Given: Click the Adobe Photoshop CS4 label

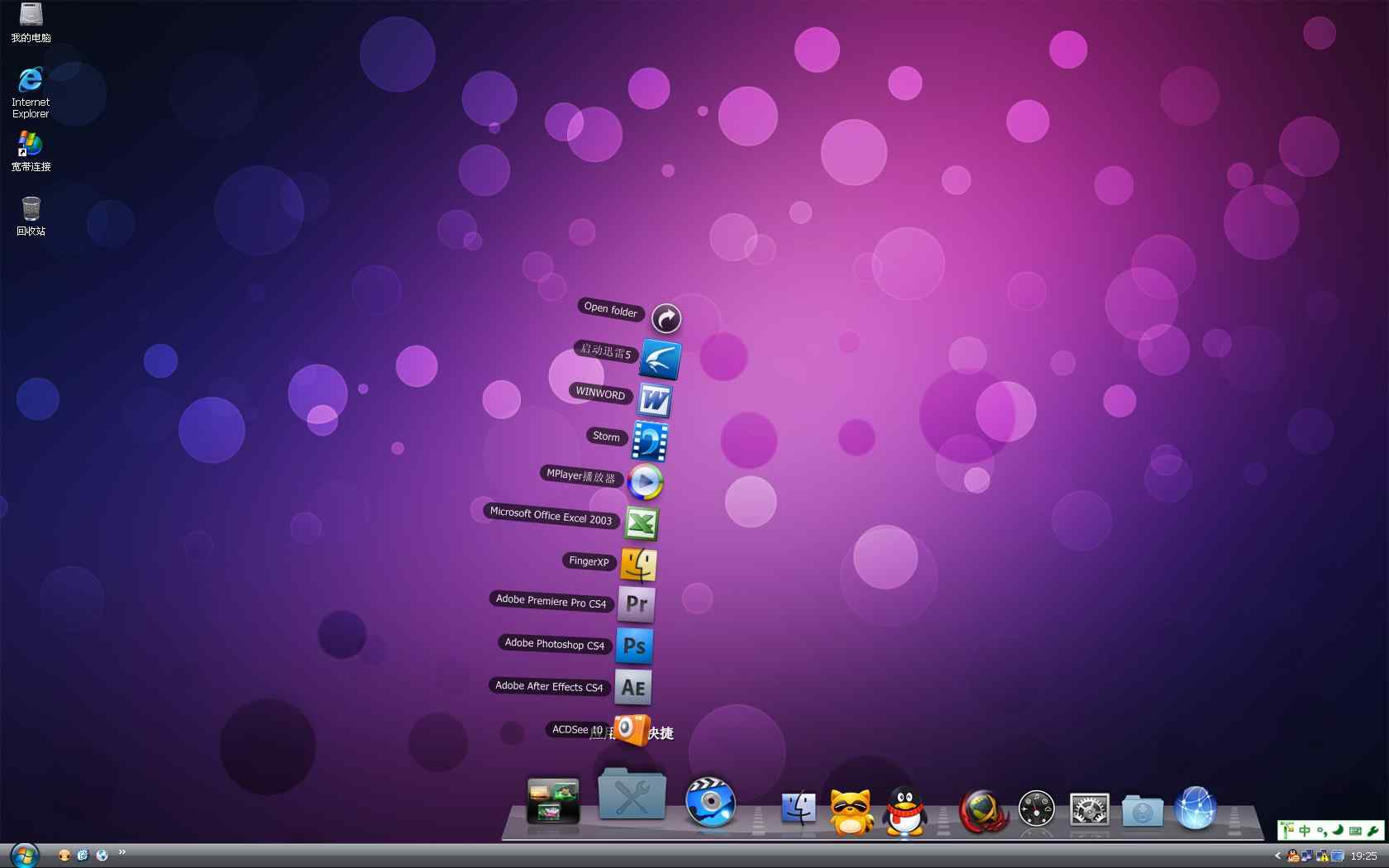Looking at the screenshot, I should click(x=555, y=644).
